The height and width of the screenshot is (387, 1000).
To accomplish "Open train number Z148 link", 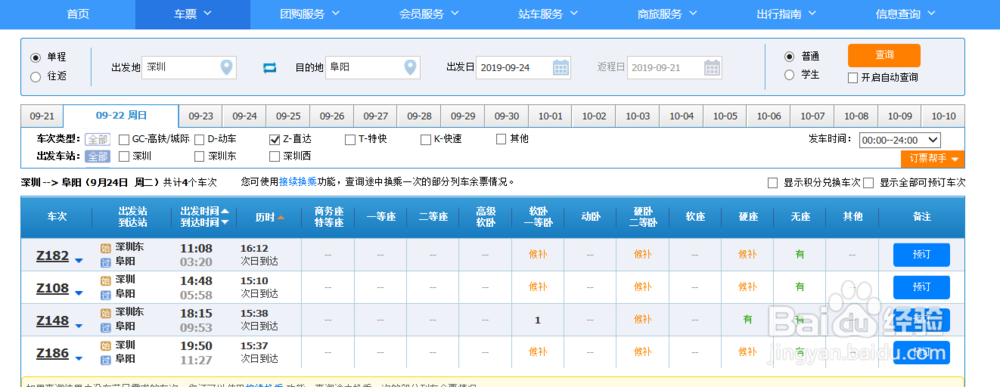I will click(x=52, y=321).
